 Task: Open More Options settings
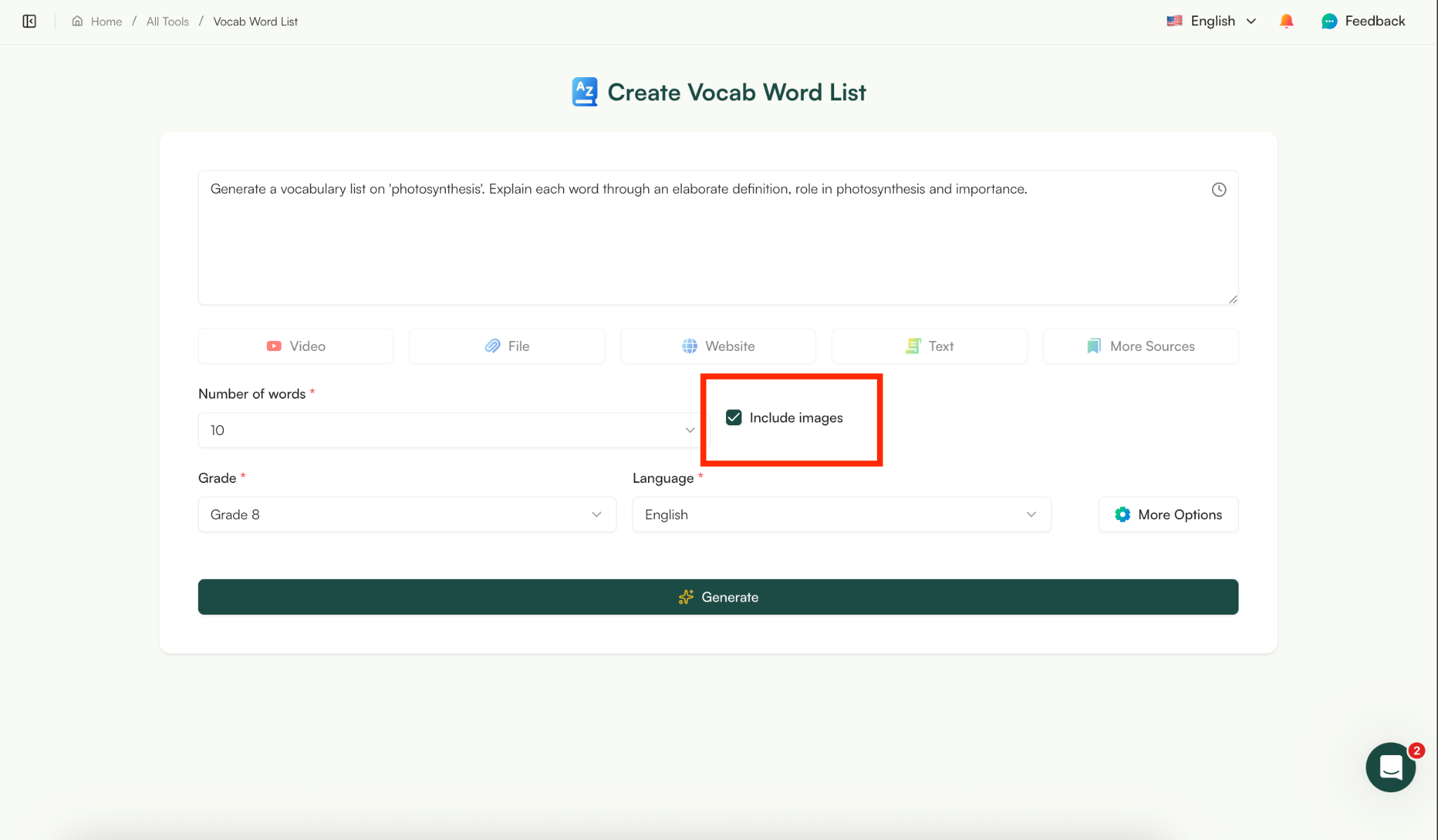click(1167, 514)
